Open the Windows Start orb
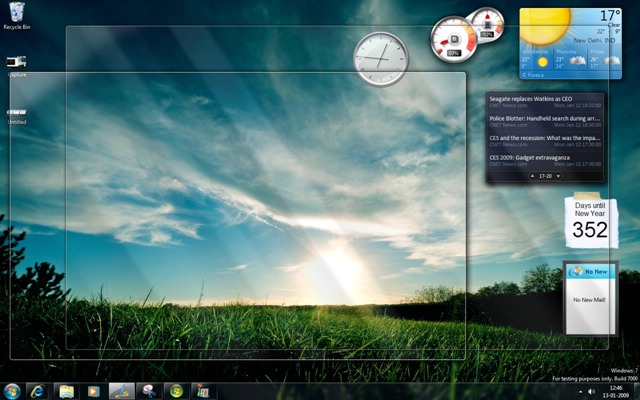Screen dimensions: 640x400 point(11,391)
